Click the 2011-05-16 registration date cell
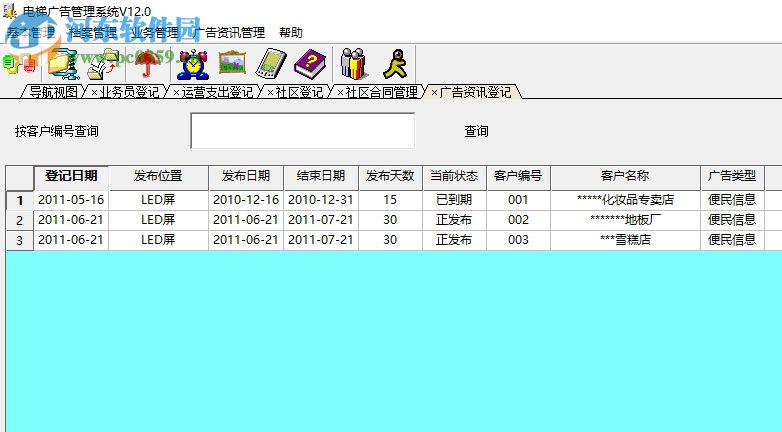 [71, 200]
